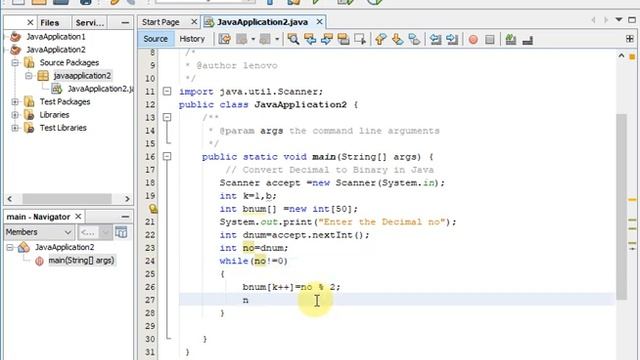
Task: Collapse the import fold on line 11
Action: [x=167, y=91]
